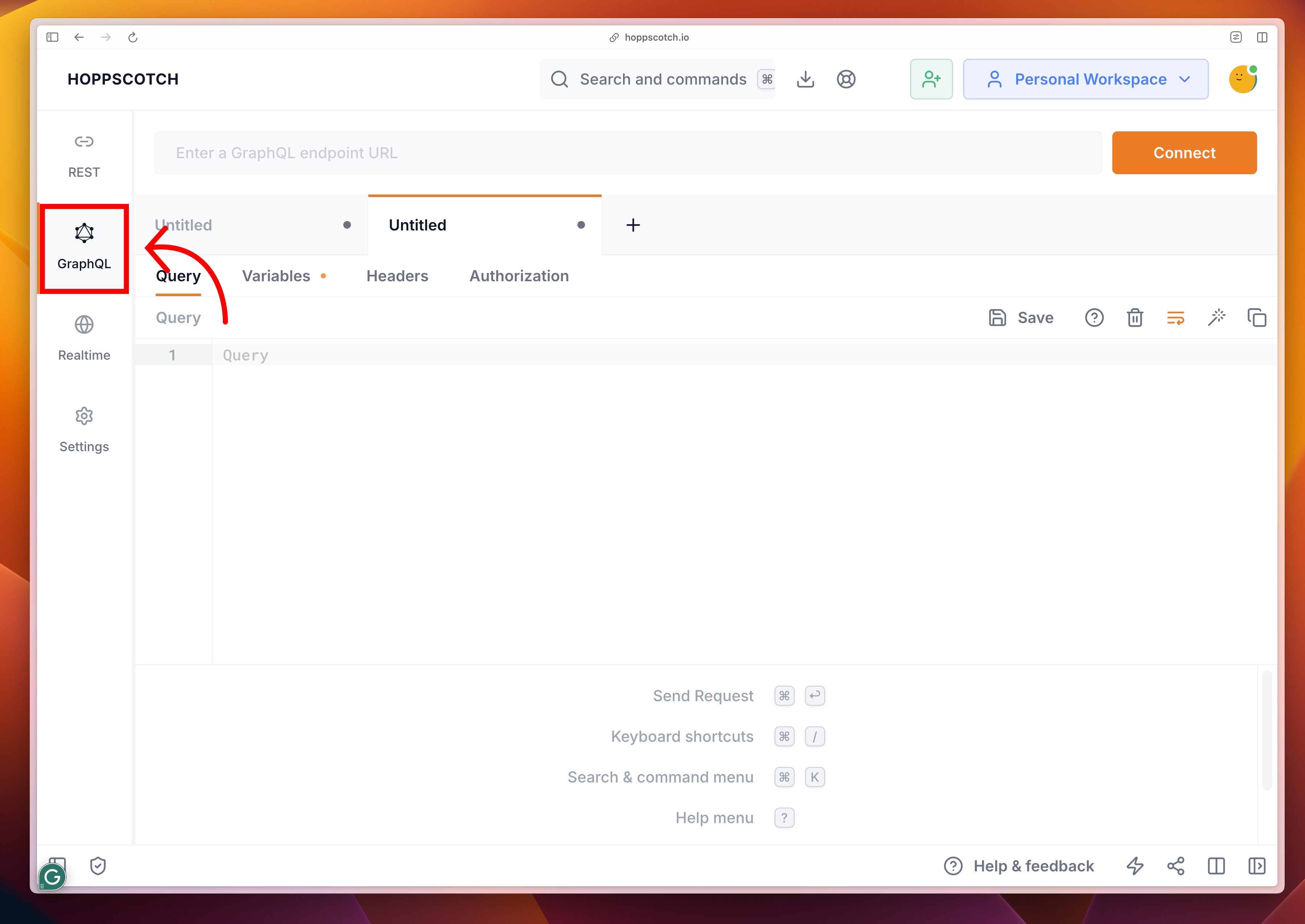Collapse the right sidebar panel icon
Image resolution: width=1305 pixels, height=924 pixels.
tap(1257, 866)
